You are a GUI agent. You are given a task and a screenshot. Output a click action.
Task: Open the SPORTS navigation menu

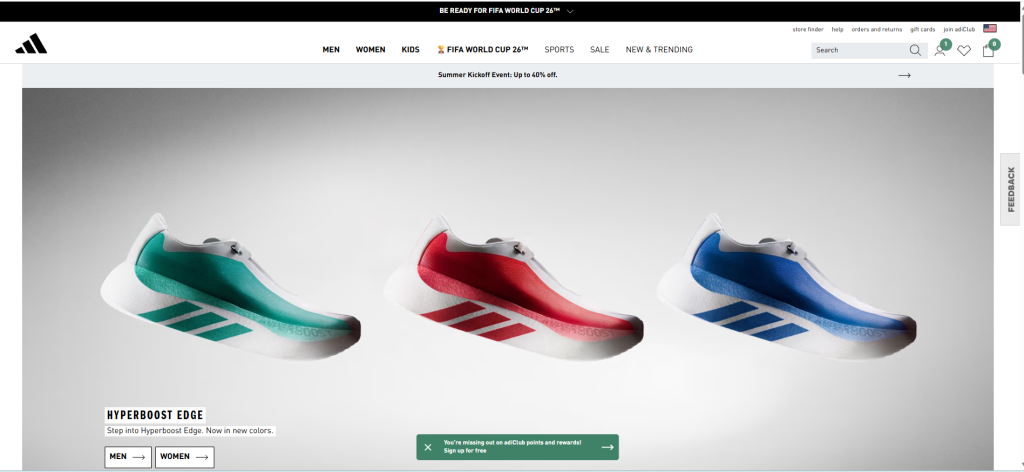(559, 50)
